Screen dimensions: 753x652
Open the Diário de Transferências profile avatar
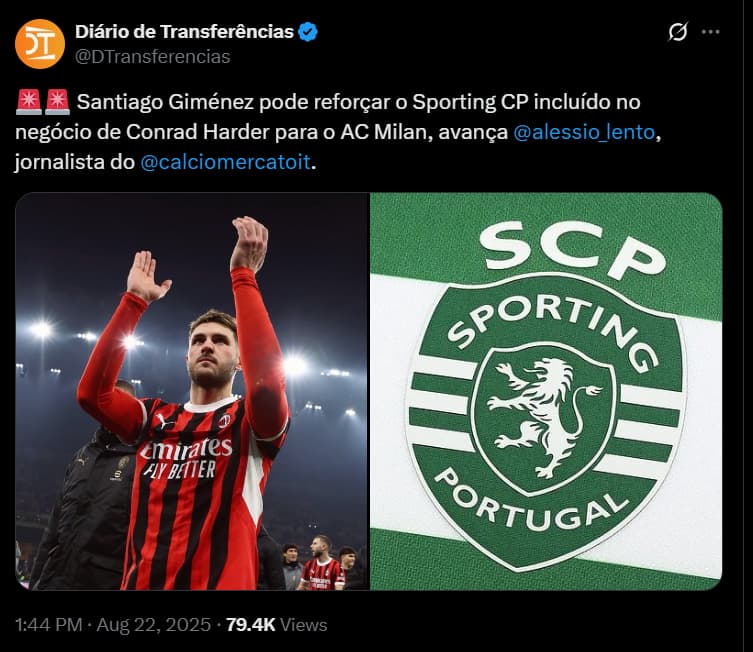(40, 44)
